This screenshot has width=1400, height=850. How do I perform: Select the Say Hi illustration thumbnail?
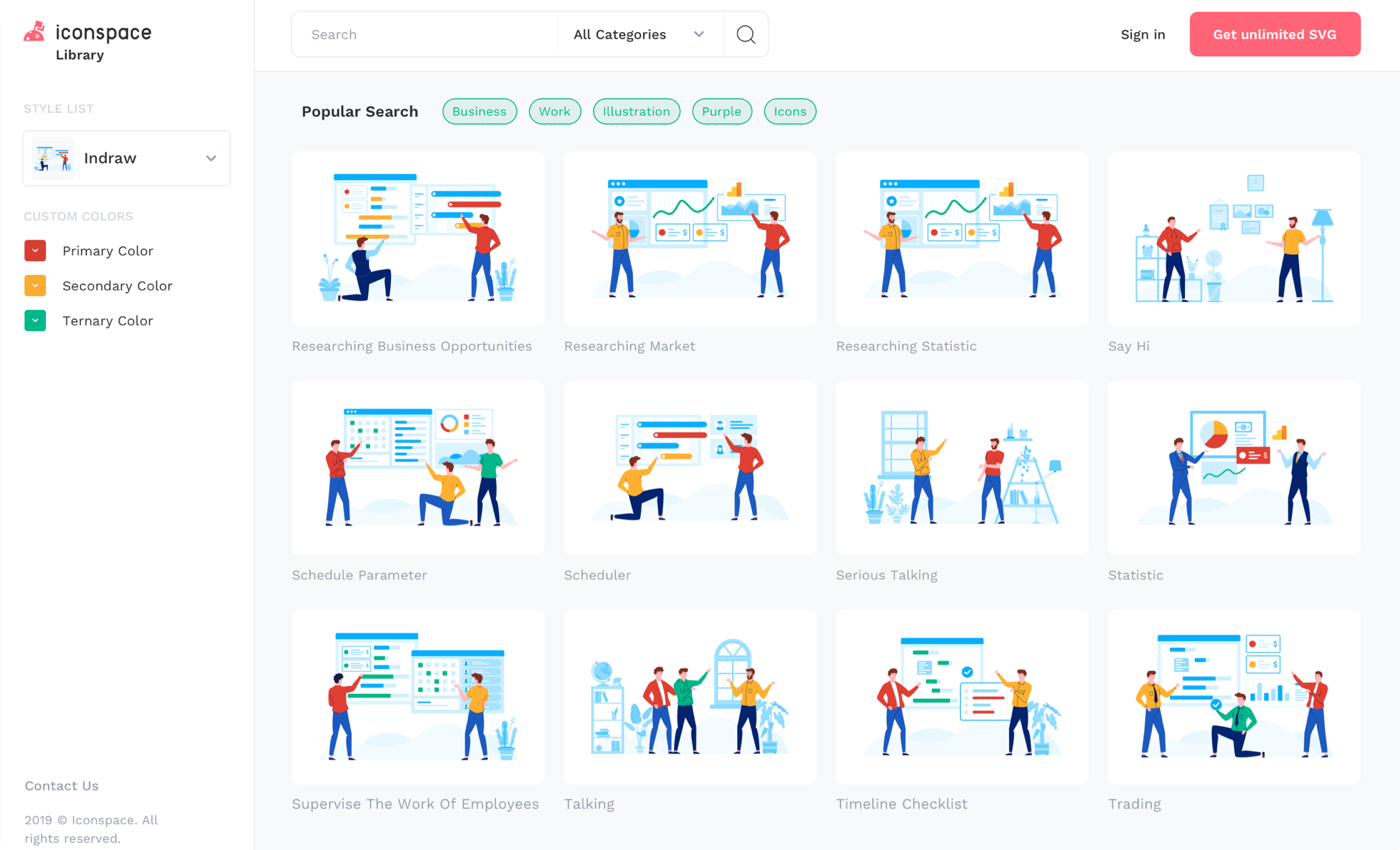1234,239
